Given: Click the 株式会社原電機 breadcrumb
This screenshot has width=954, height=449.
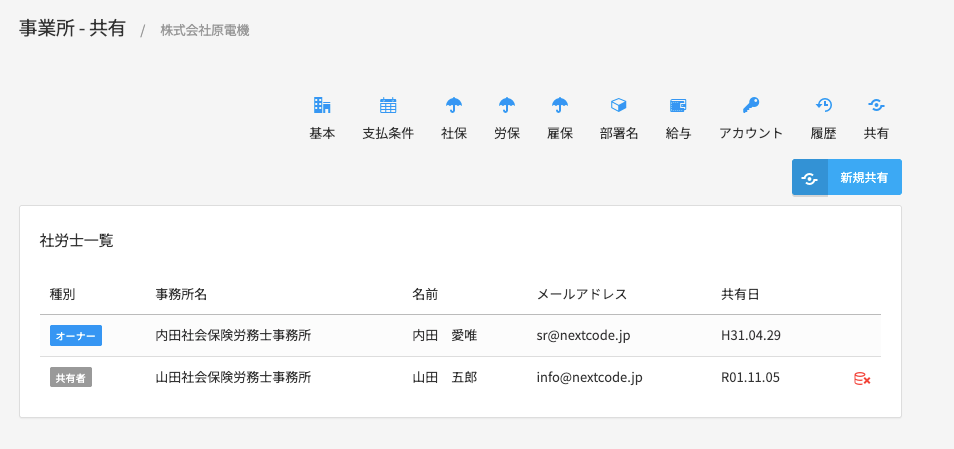Looking at the screenshot, I should click(205, 30).
